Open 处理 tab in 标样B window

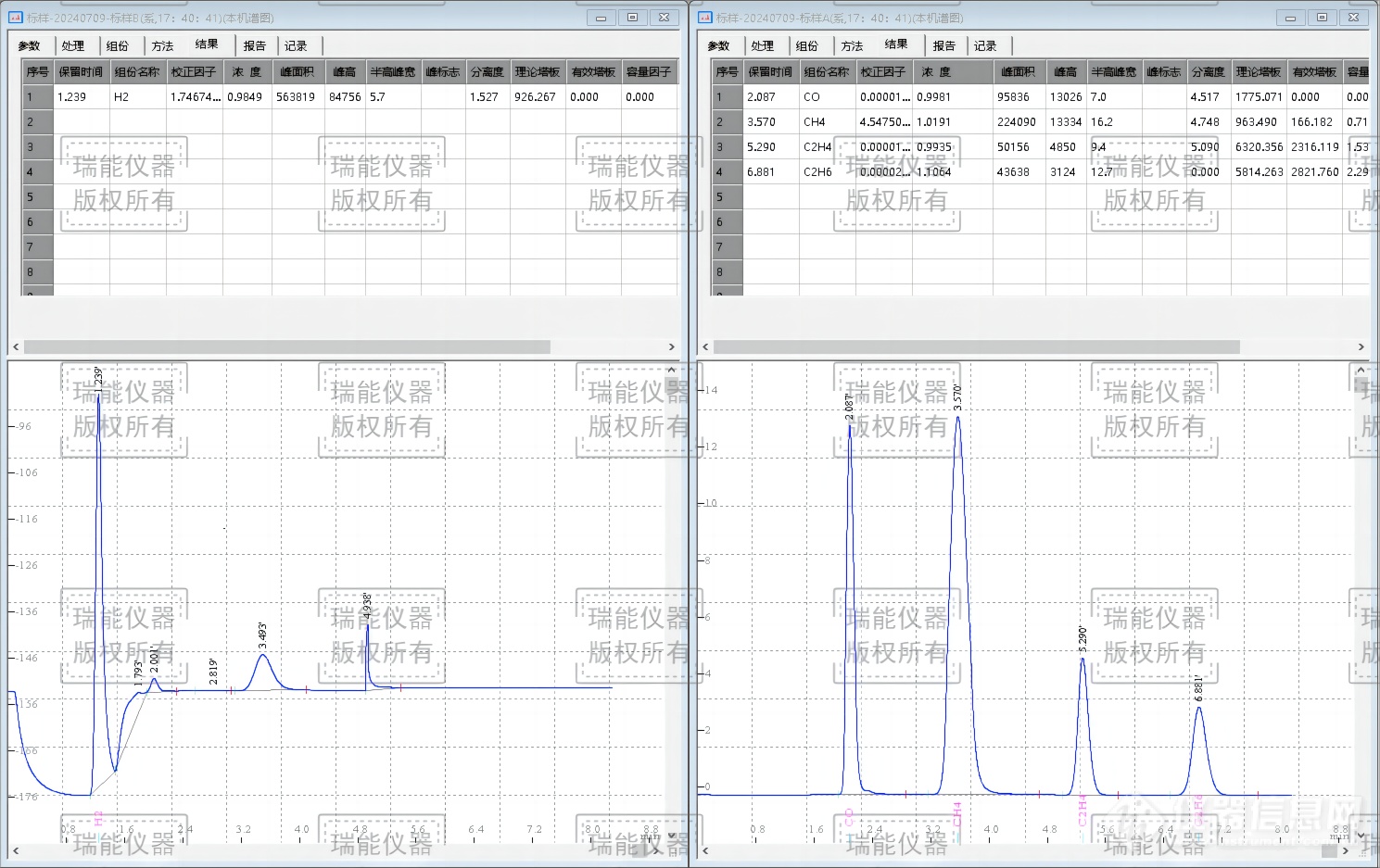pos(73,45)
